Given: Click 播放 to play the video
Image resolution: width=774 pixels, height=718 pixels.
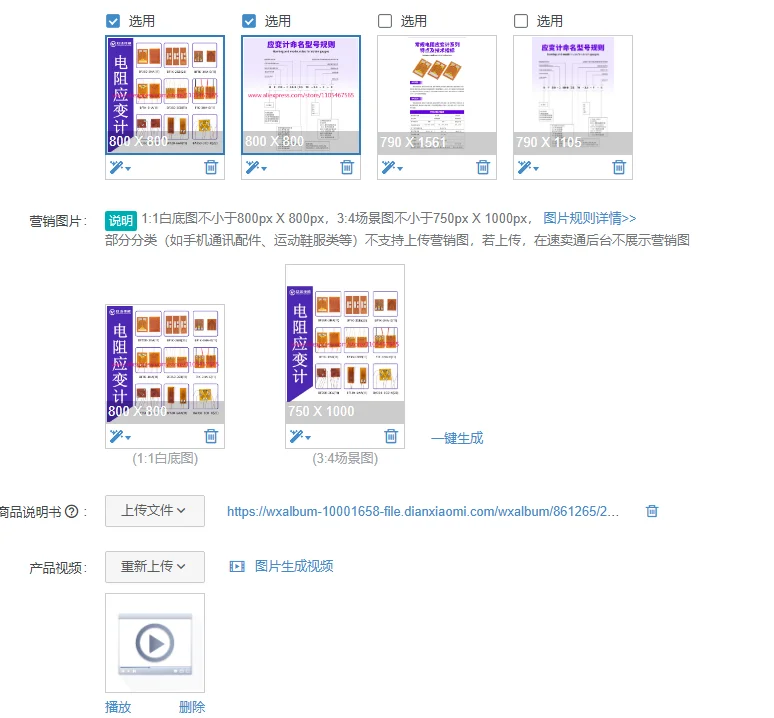Looking at the screenshot, I should tap(118, 707).
